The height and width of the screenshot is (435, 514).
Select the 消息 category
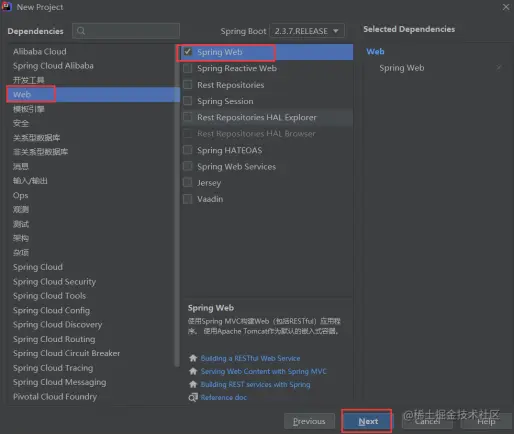21,166
